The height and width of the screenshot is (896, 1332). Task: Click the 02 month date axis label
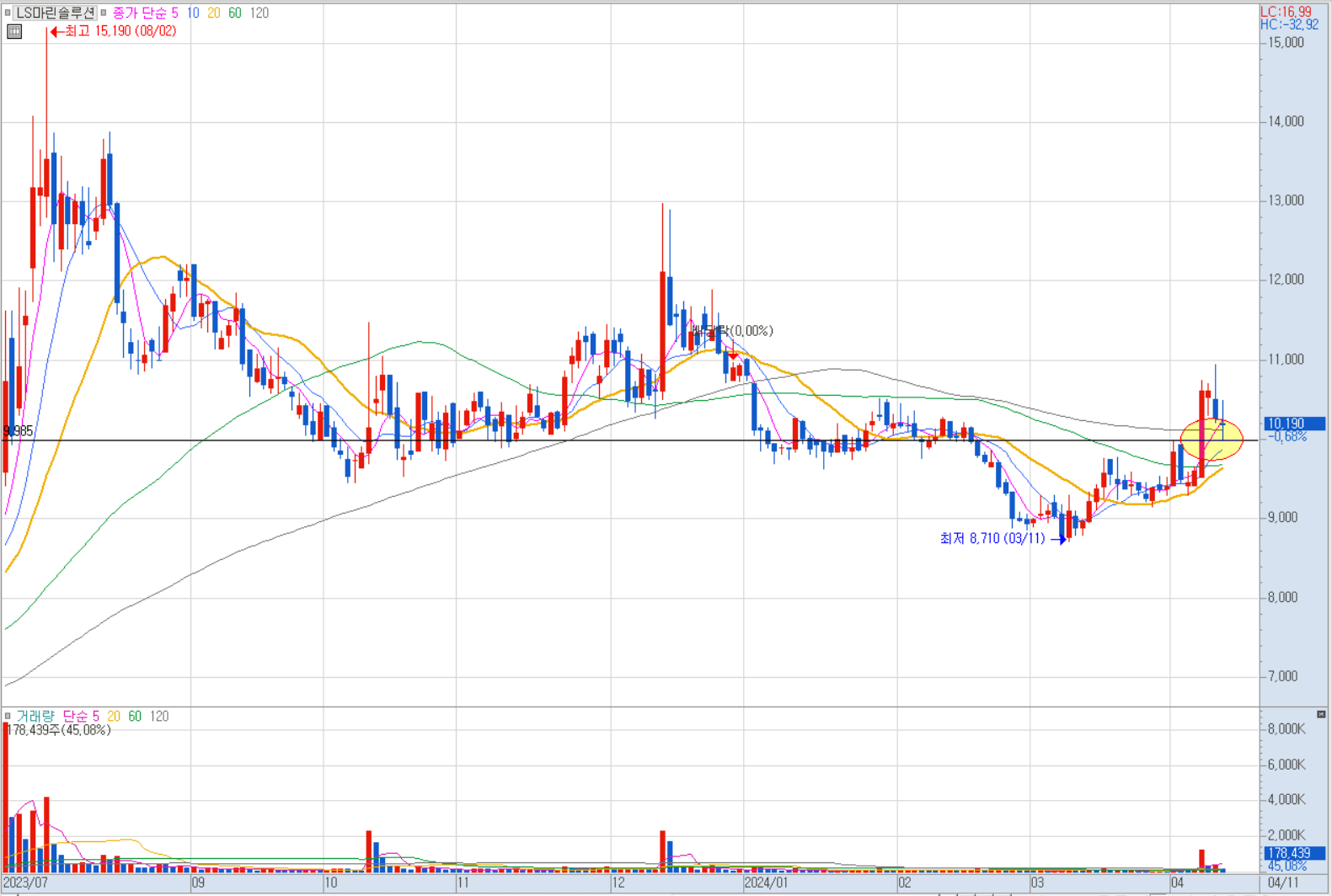(905, 883)
